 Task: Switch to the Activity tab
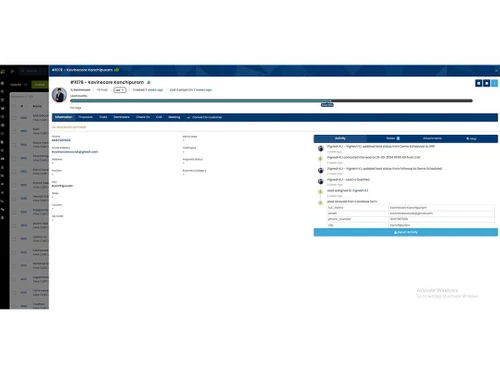pos(340,138)
